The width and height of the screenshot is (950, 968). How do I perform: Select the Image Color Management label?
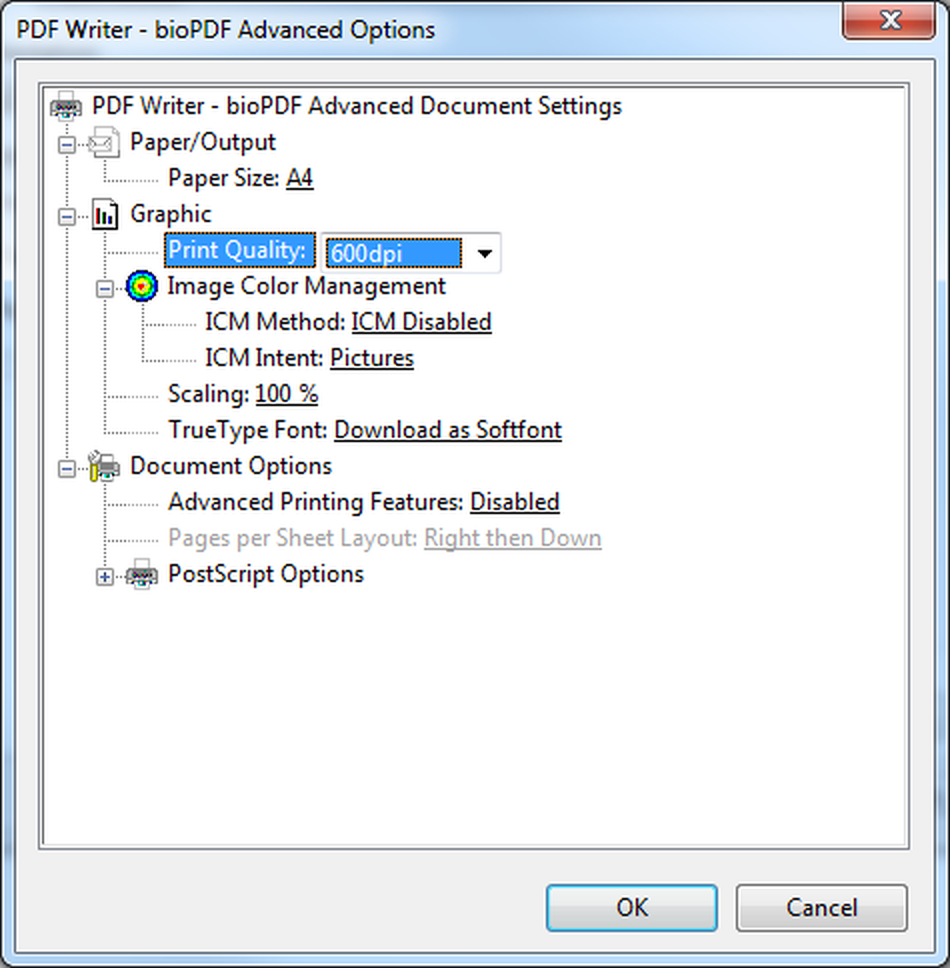click(x=306, y=286)
